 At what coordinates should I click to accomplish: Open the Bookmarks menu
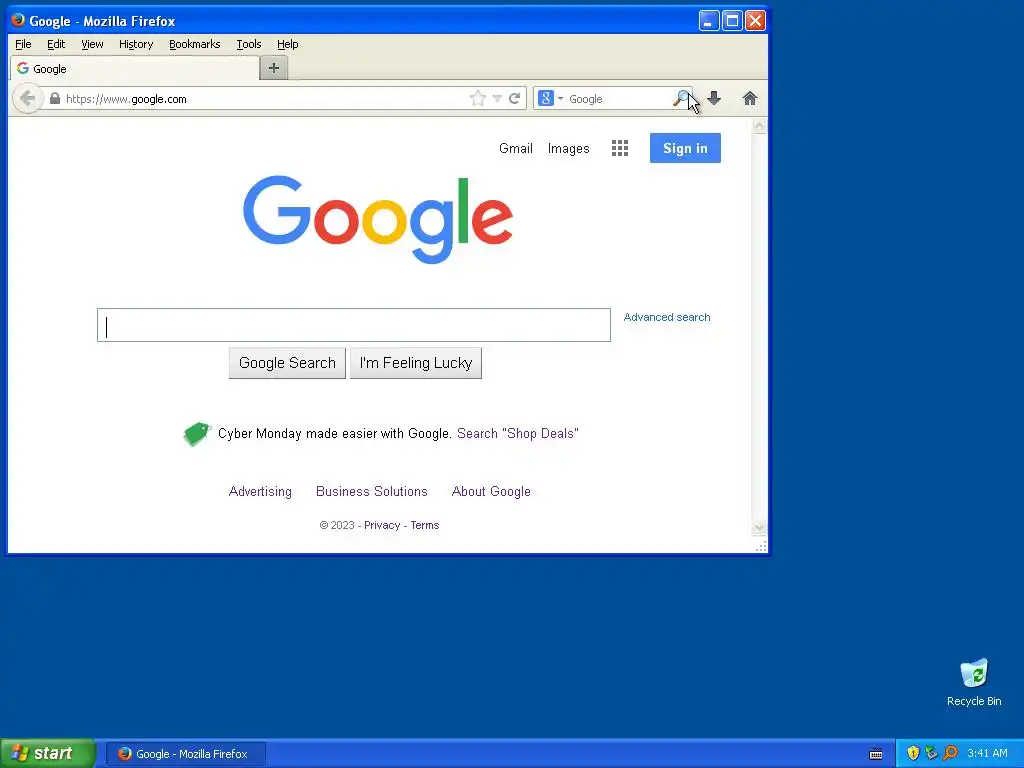point(195,44)
